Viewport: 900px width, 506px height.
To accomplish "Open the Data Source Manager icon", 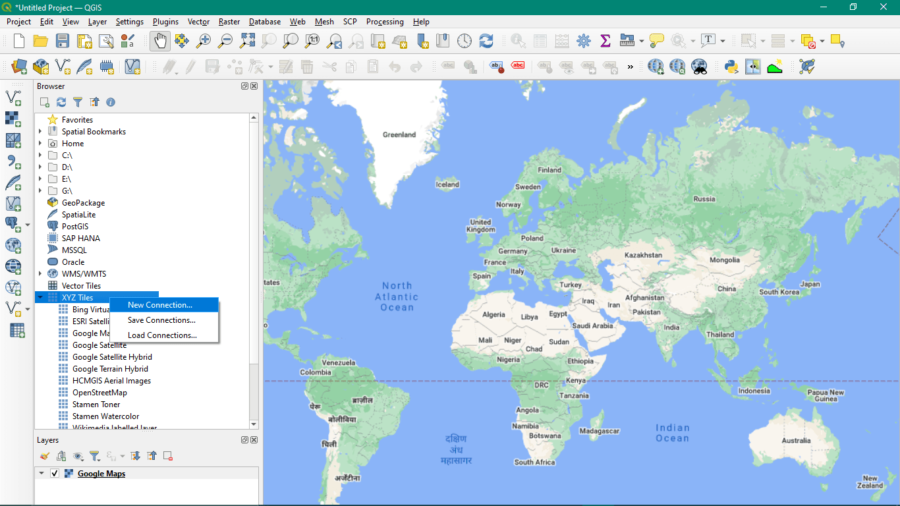I will tap(19, 67).
